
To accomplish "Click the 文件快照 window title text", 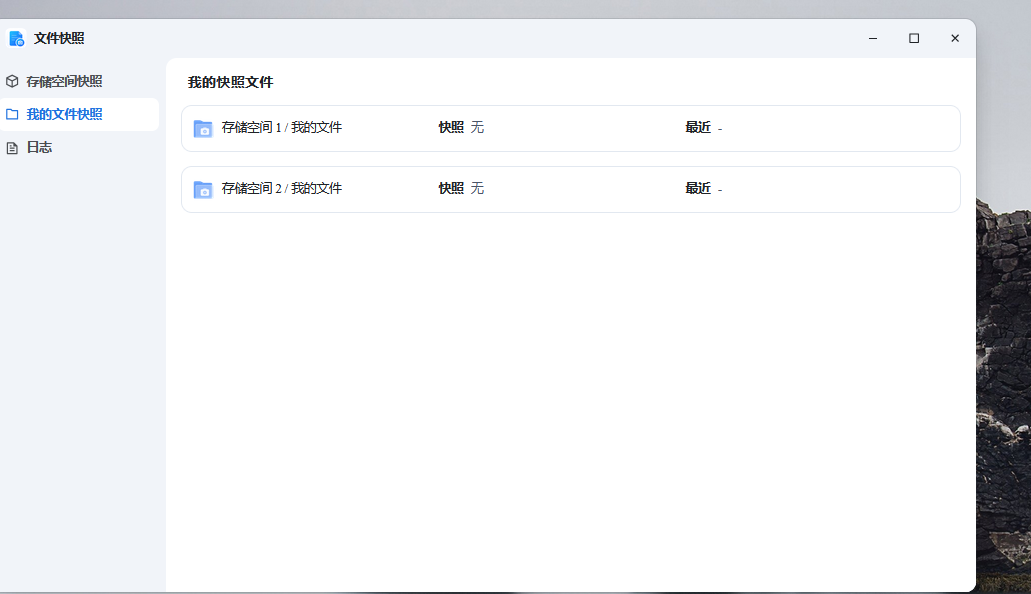I will click(59, 38).
